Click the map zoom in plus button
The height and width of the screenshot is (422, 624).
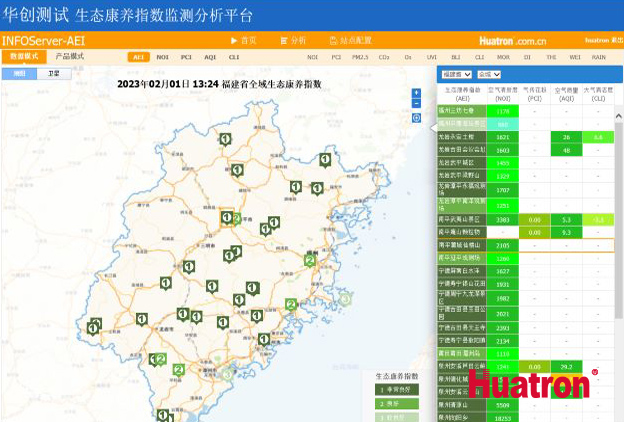click(x=416, y=93)
